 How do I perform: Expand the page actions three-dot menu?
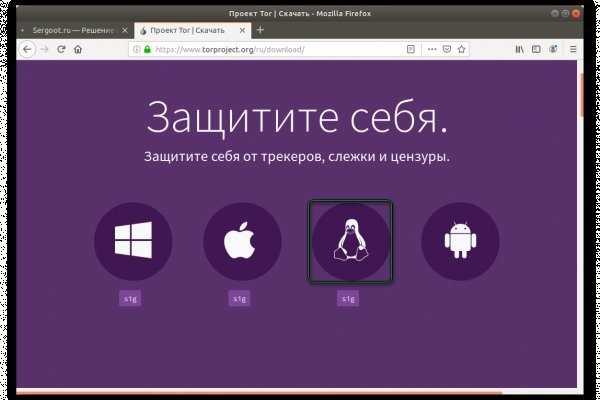[430, 48]
